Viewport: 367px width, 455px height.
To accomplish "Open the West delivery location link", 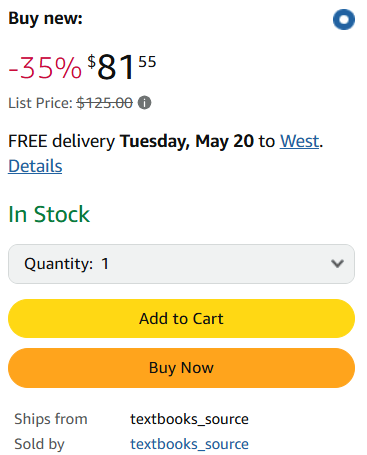I will 299,141.
